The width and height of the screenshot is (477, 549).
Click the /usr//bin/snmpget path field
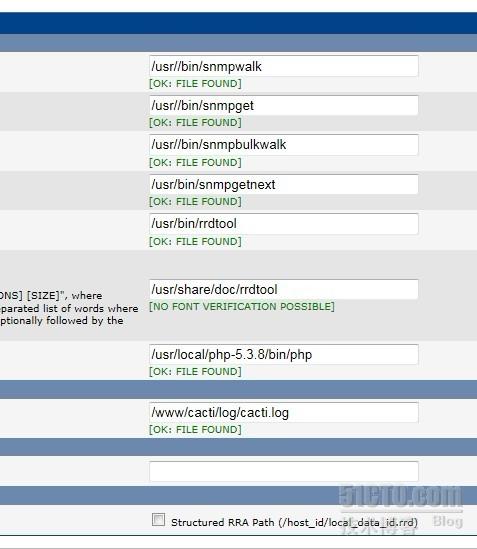click(x=284, y=105)
